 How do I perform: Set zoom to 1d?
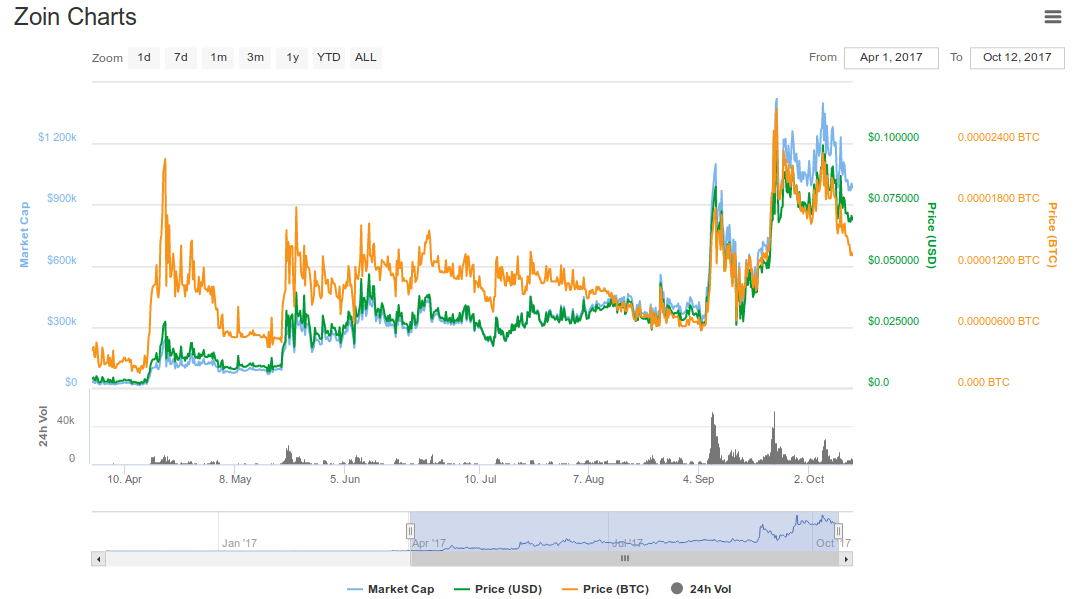pos(144,58)
